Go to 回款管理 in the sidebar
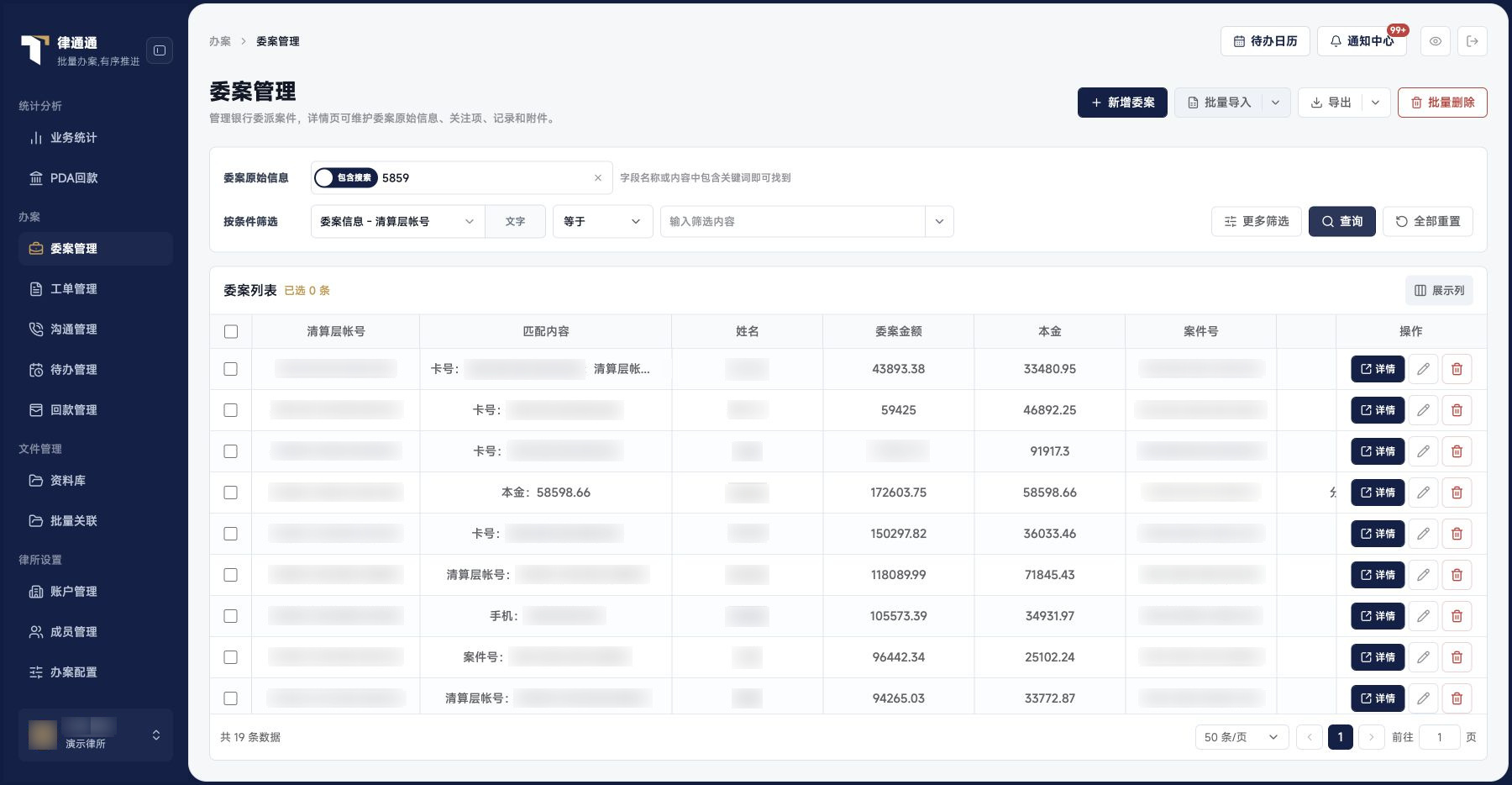 pos(96,410)
